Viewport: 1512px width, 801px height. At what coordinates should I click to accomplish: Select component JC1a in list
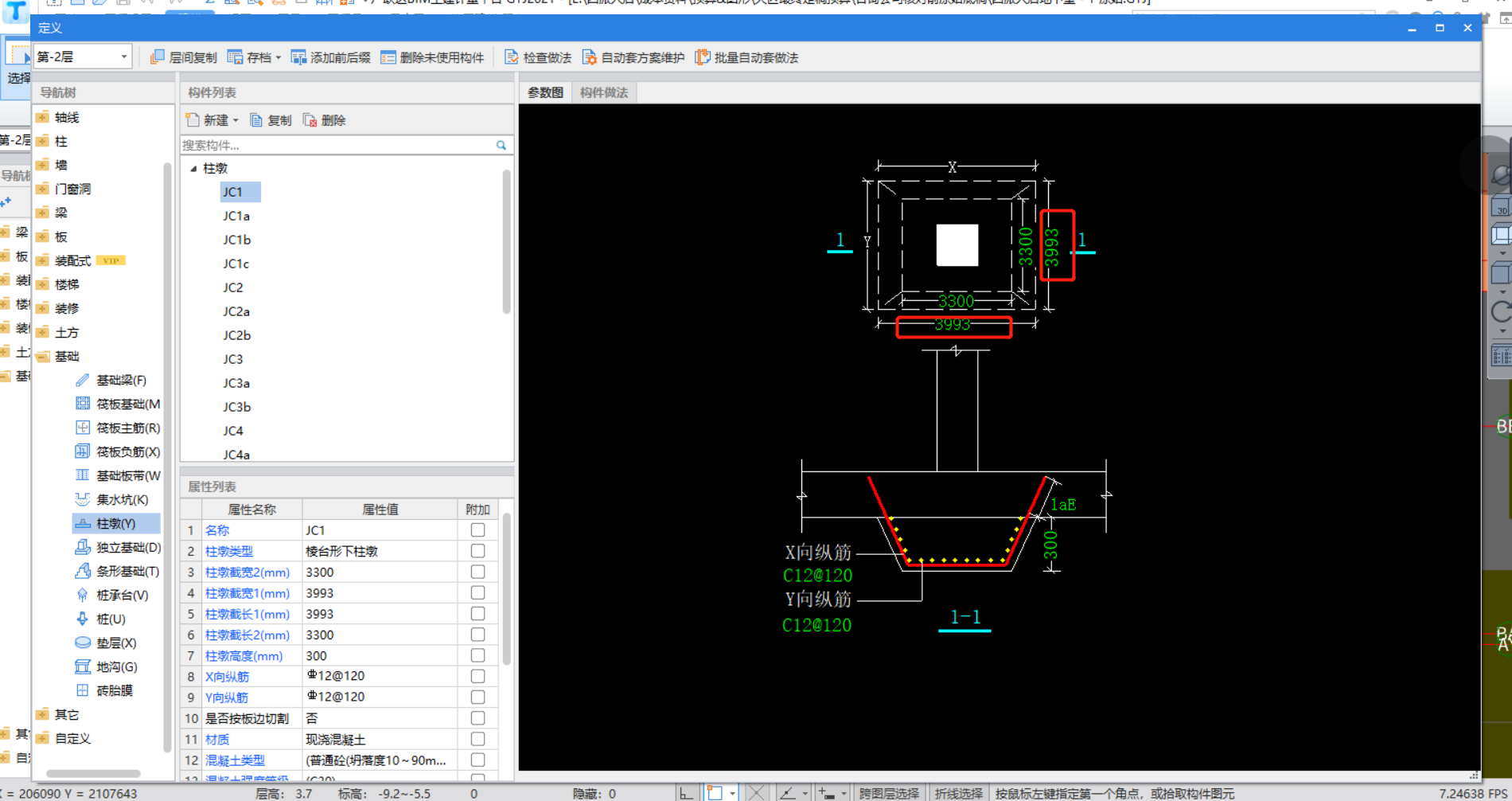point(236,216)
